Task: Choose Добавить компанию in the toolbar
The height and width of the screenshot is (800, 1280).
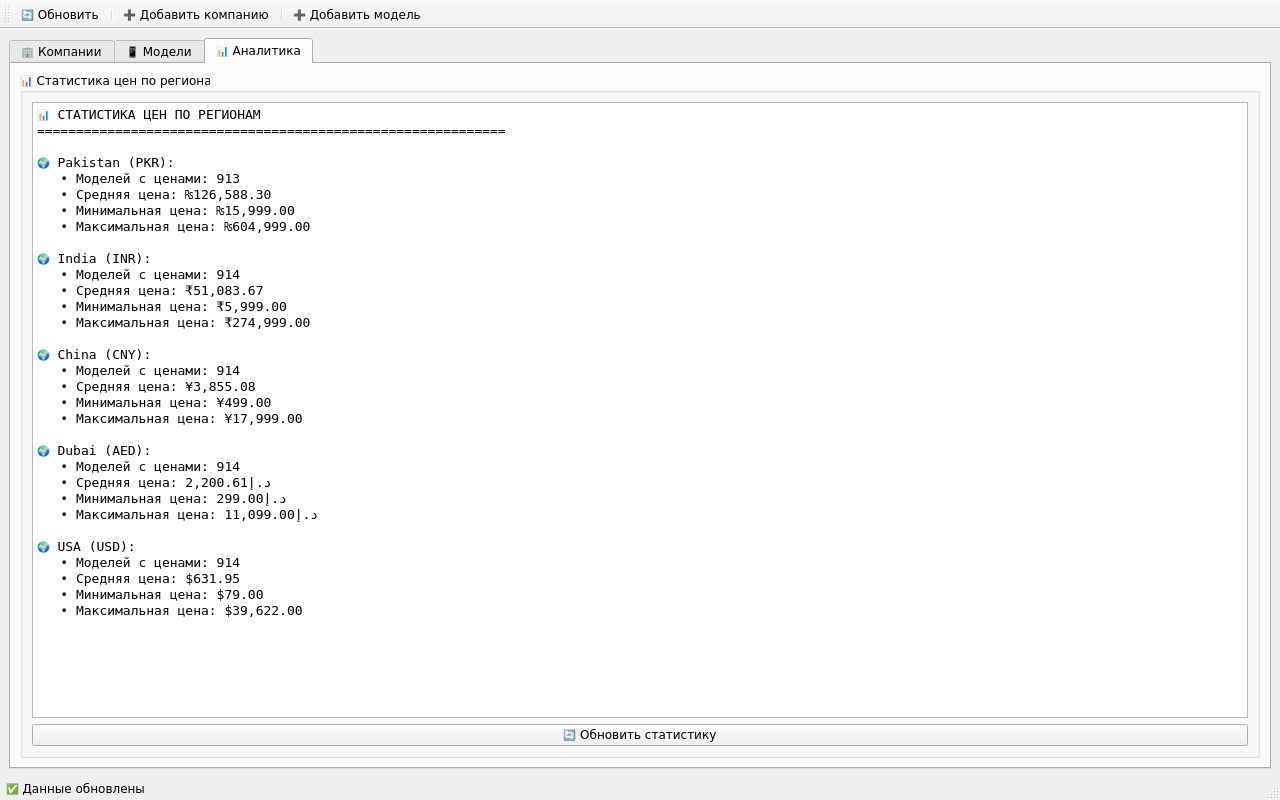Action: tap(196, 15)
